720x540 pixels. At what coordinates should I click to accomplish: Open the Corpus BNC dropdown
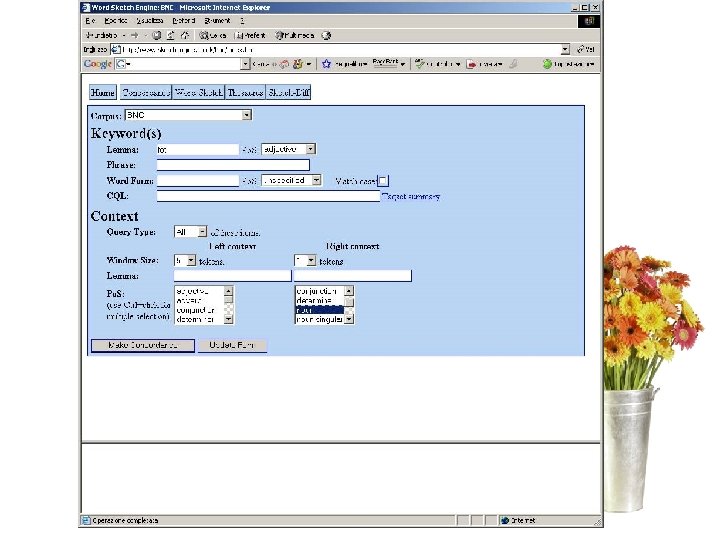coord(247,115)
